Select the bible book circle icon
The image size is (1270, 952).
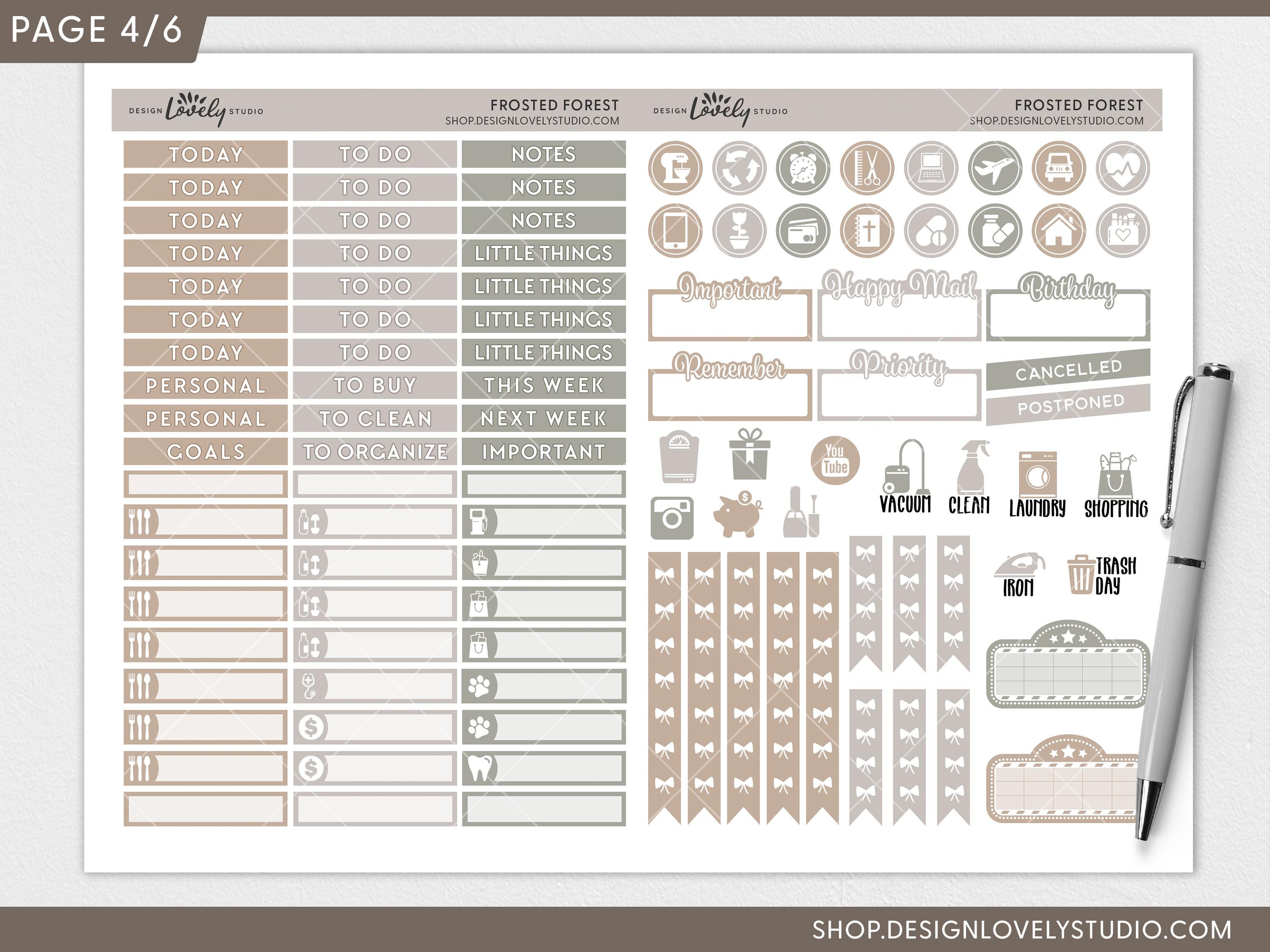click(x=867, y=231)
